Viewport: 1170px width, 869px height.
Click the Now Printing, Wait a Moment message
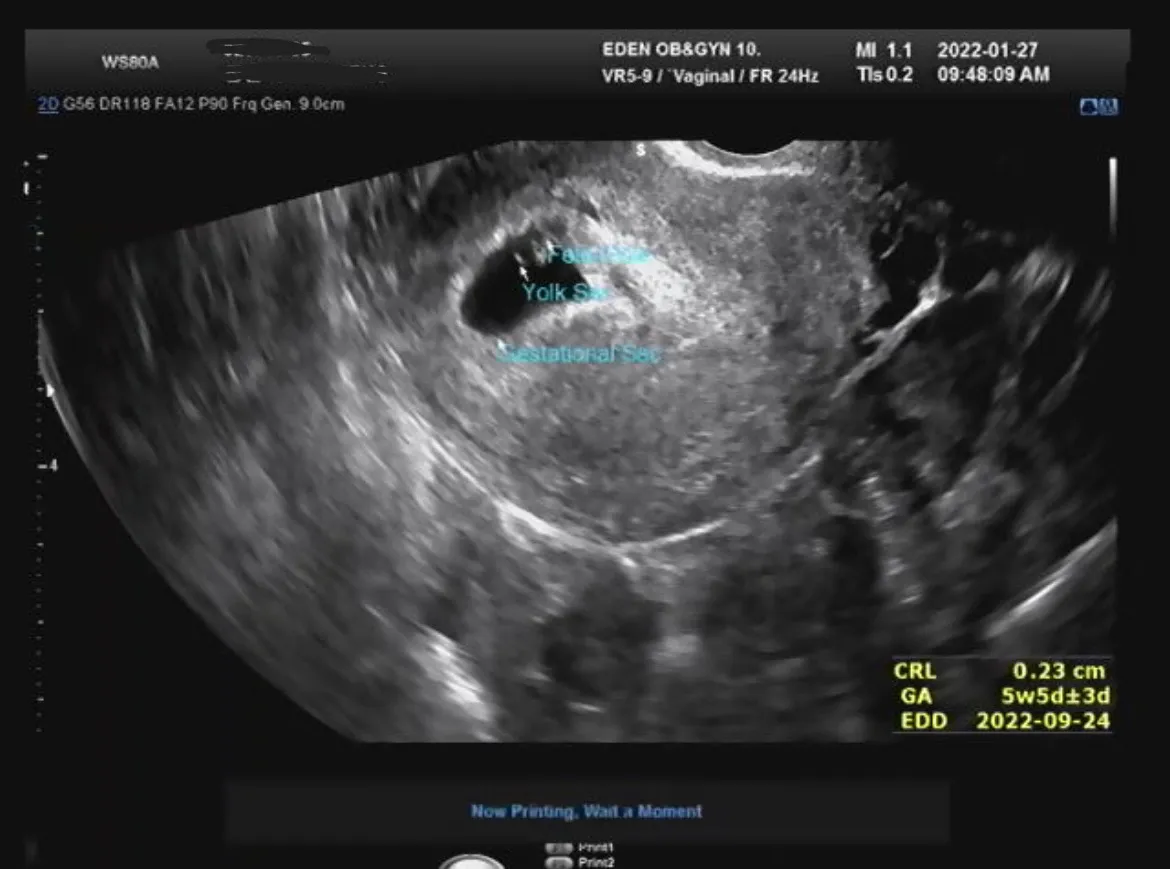586,811
